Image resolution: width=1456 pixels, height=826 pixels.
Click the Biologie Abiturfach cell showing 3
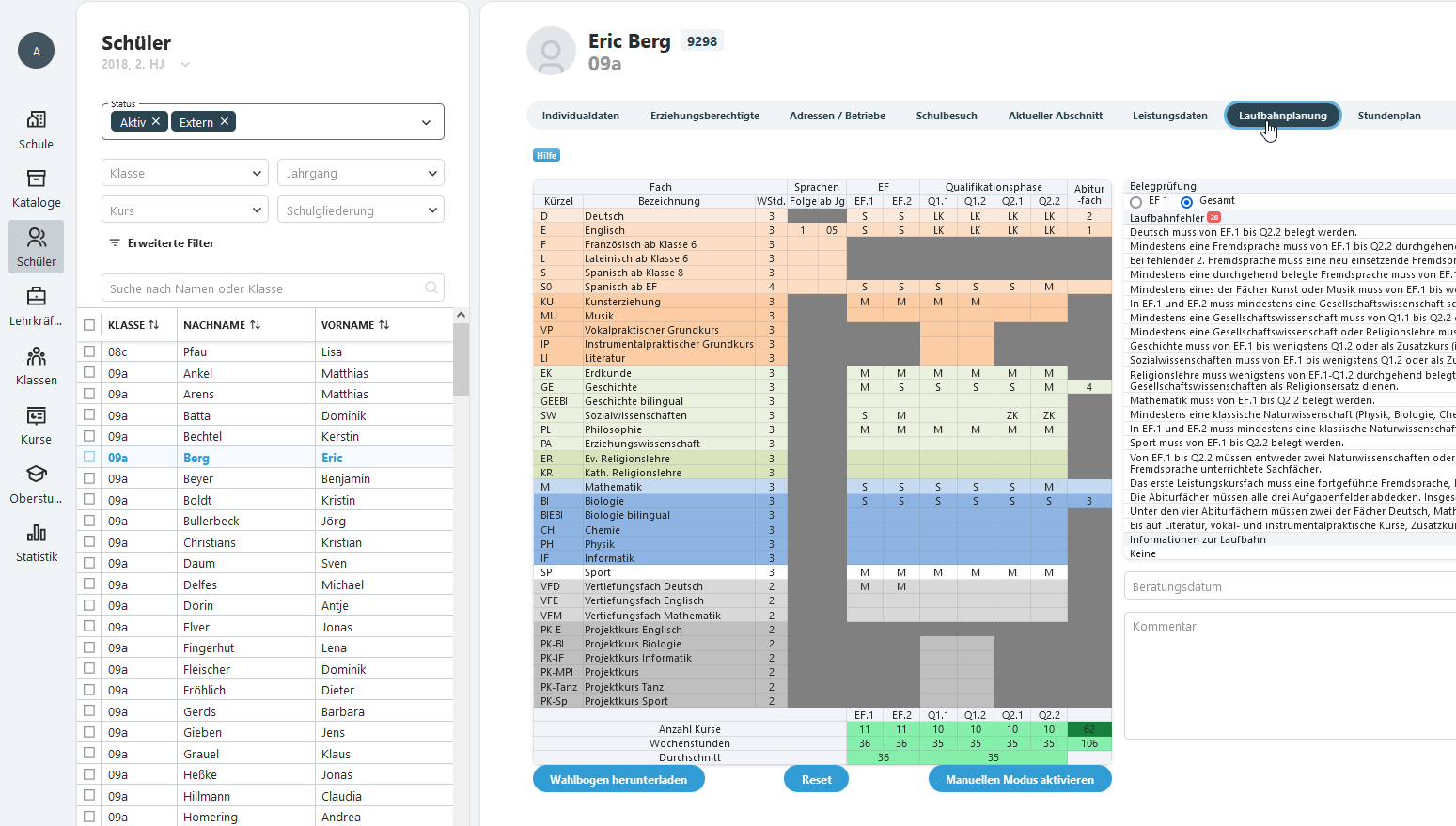(x=1089, y=501)
